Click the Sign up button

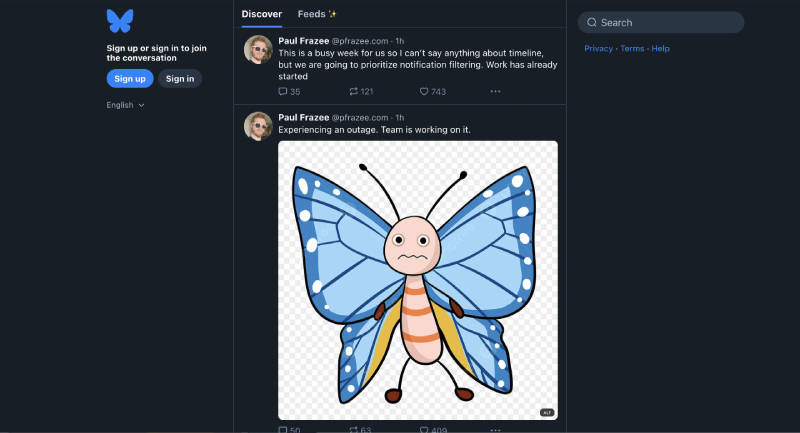[x=130, y=79]
